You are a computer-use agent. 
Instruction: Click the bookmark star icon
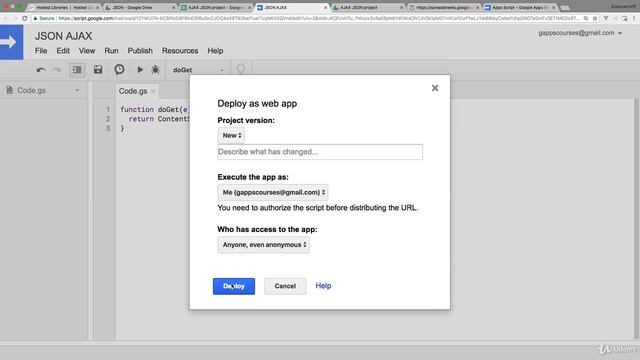click(x=595, y=18)
